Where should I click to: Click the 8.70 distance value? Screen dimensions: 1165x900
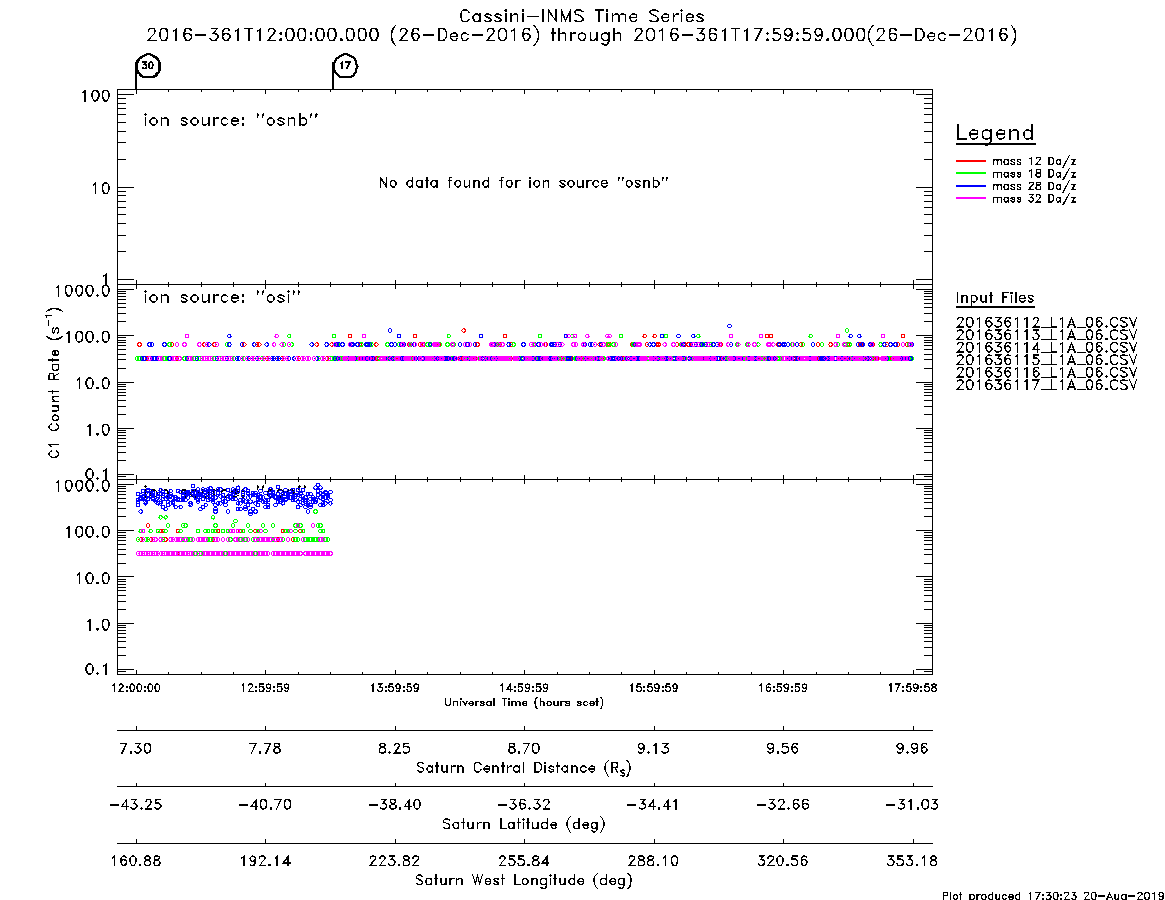(x=524, y=748)
